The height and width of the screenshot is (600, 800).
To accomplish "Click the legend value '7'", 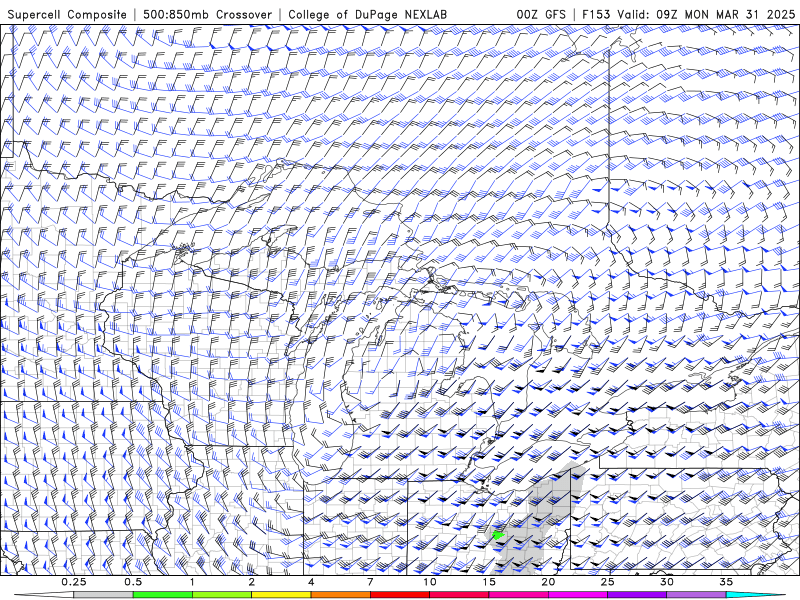I will point(370,582).
